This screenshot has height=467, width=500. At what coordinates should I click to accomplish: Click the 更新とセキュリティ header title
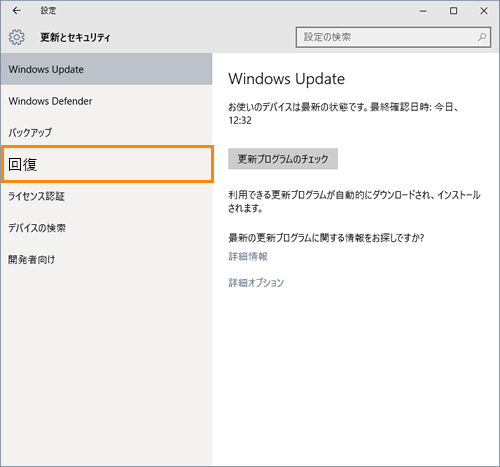pos(75,37)
